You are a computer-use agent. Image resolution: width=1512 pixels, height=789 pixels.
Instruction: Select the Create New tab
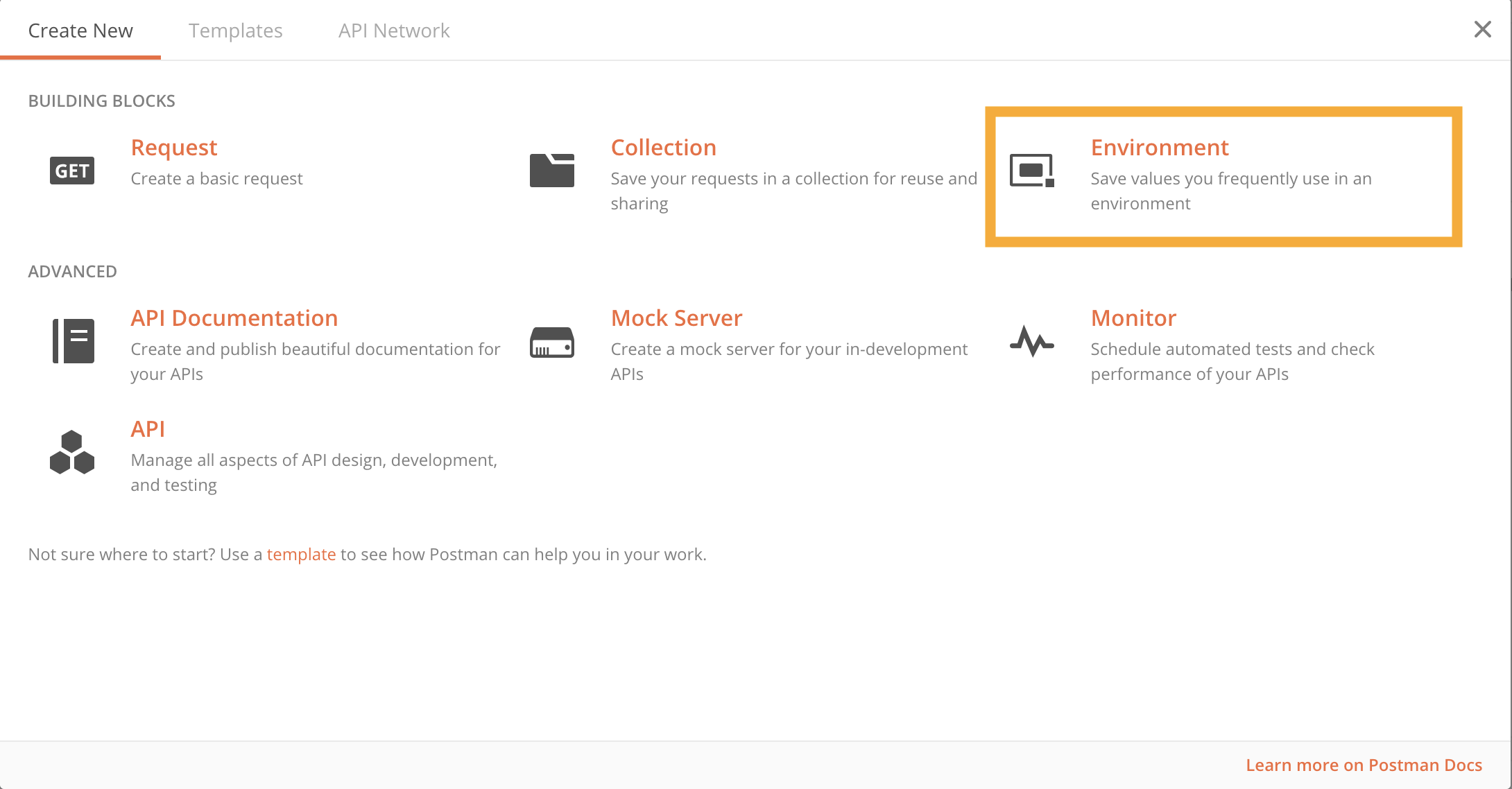pos(80,31)
